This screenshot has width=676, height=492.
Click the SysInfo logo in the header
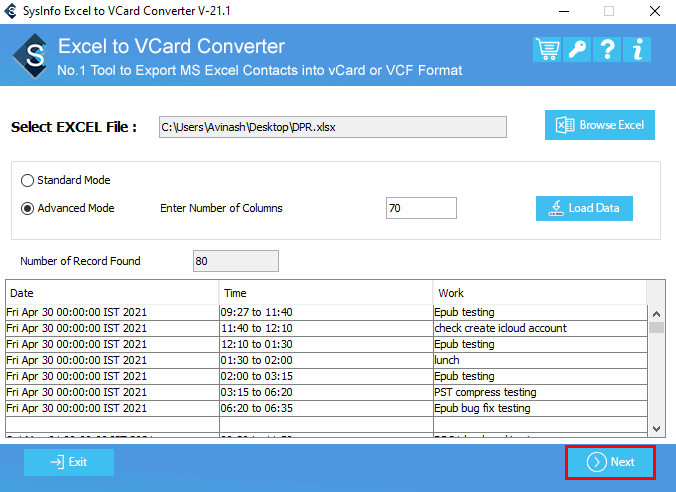(x=31, y=56)
